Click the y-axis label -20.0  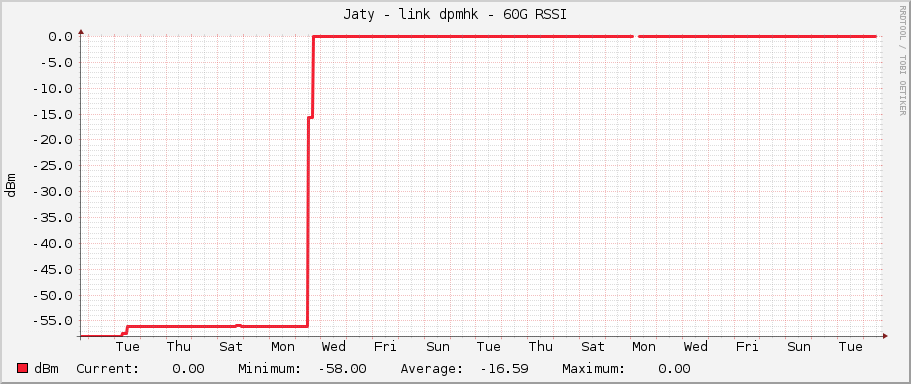click(52, 140)
